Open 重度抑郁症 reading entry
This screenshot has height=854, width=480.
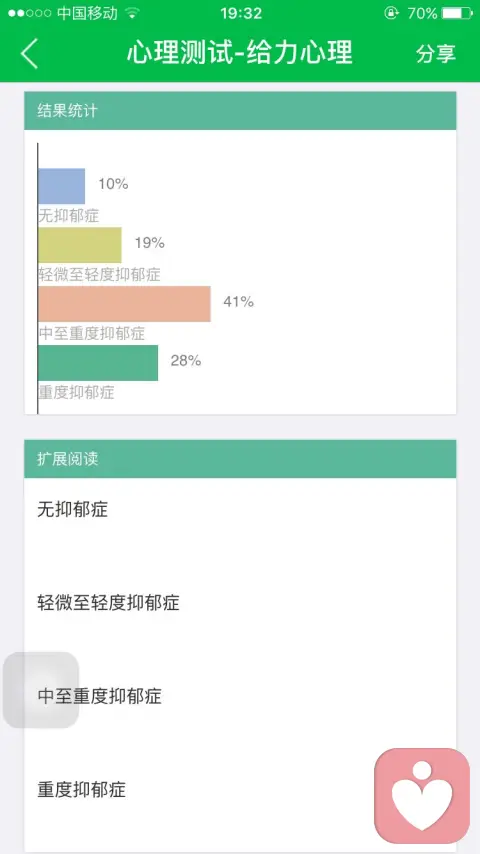click(x=240, y=789)
